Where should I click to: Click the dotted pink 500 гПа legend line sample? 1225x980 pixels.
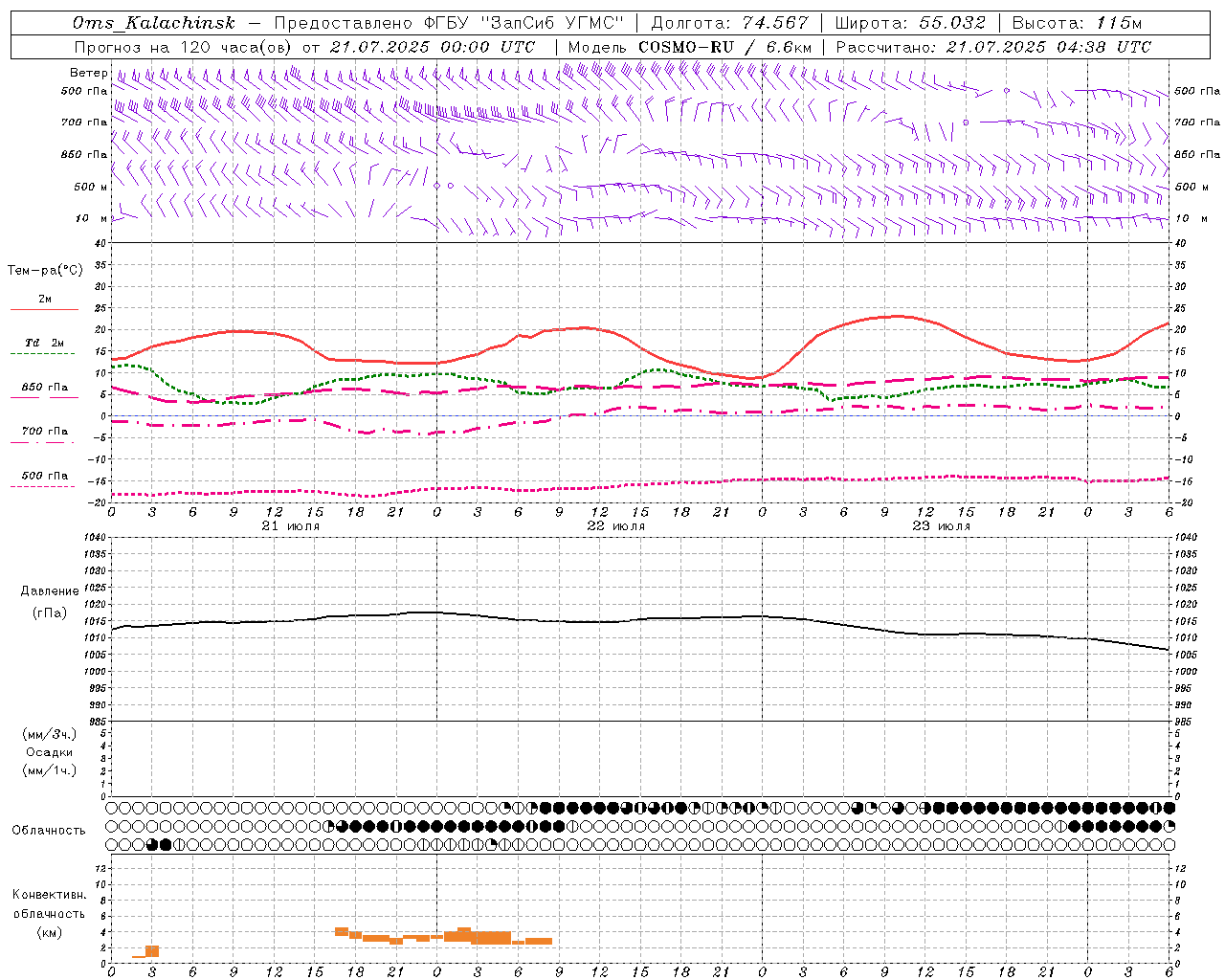click(42, 487)
